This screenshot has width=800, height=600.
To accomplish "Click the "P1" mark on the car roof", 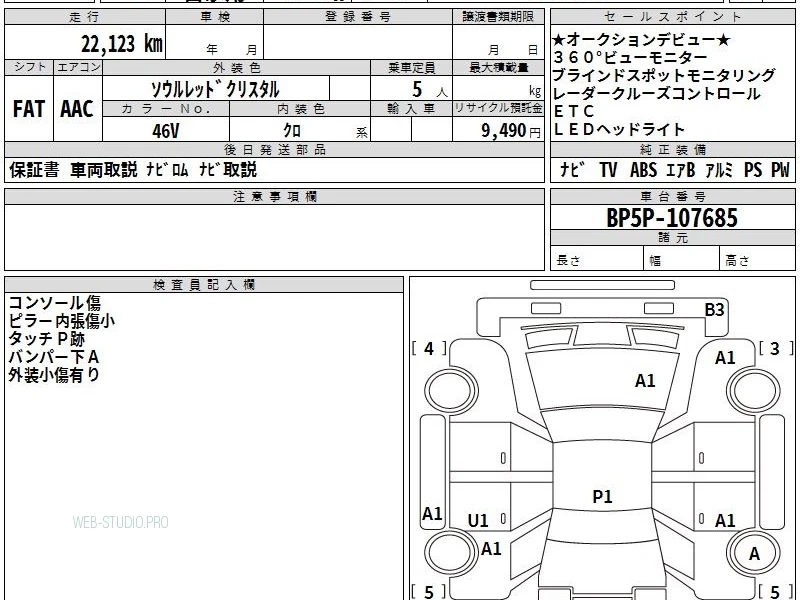I will tap(602, 496).
